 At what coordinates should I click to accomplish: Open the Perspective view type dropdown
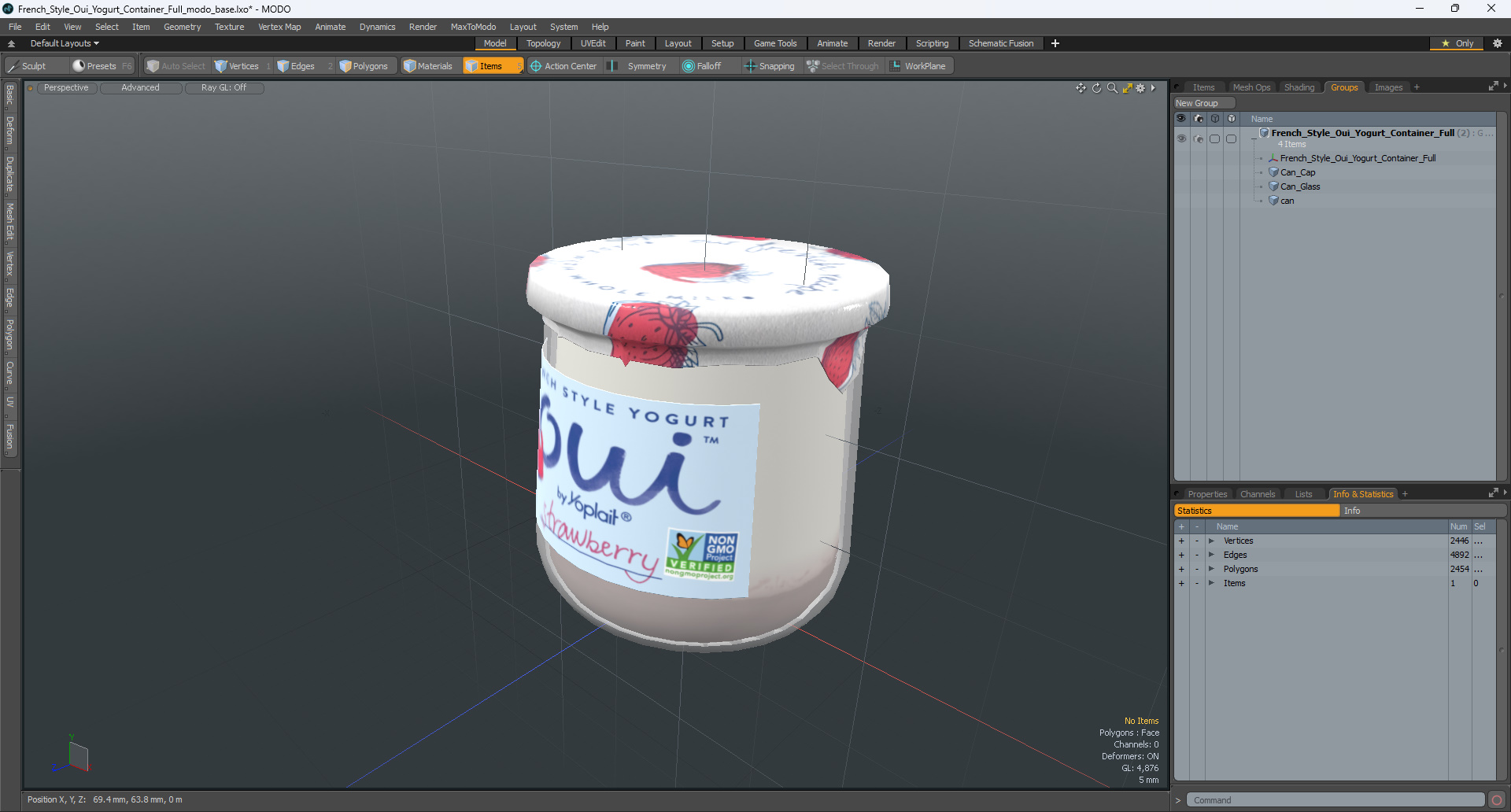click(x=66, y=88)
